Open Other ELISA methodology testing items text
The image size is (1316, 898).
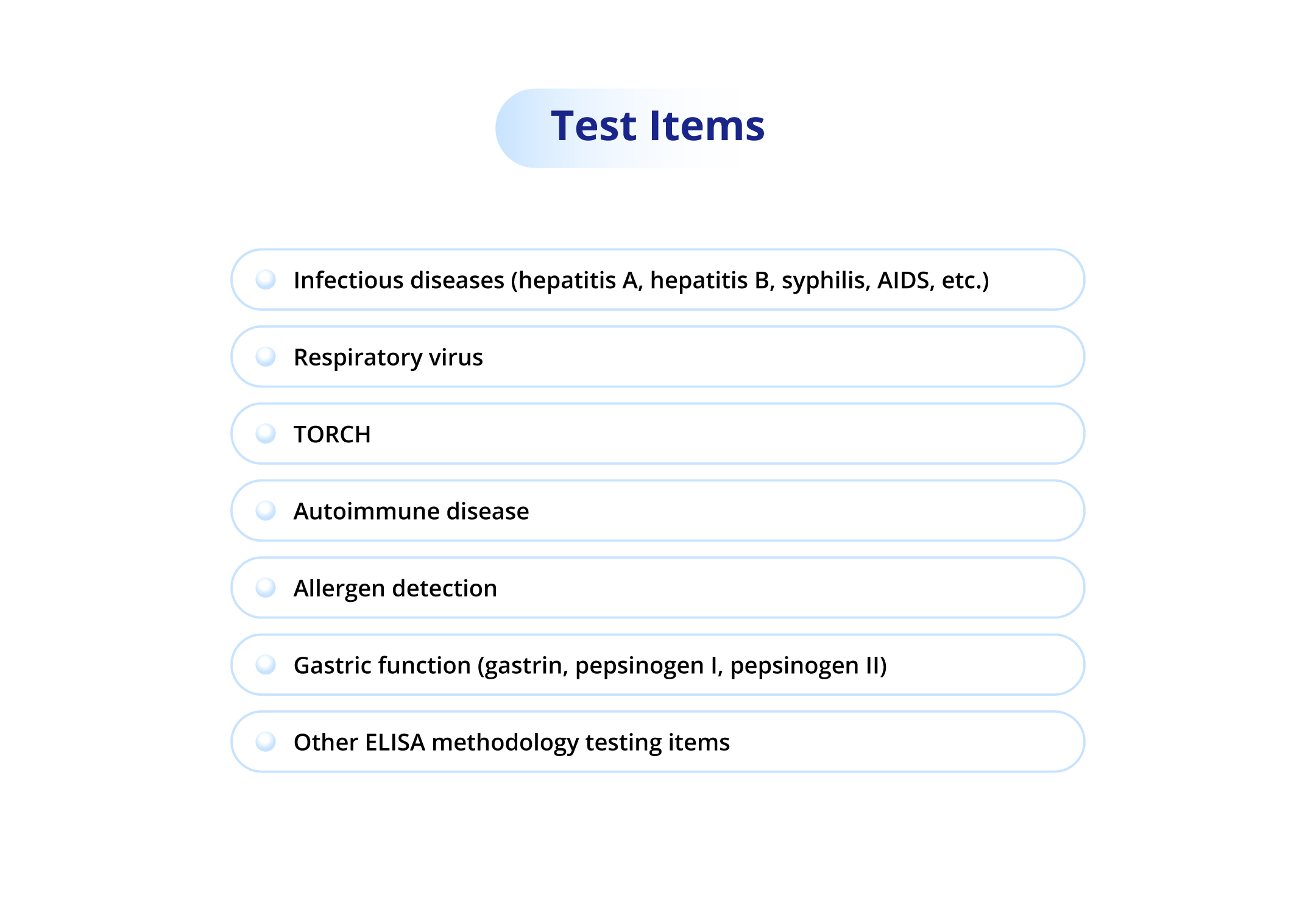pyautogui.click(x=511, y=742)
